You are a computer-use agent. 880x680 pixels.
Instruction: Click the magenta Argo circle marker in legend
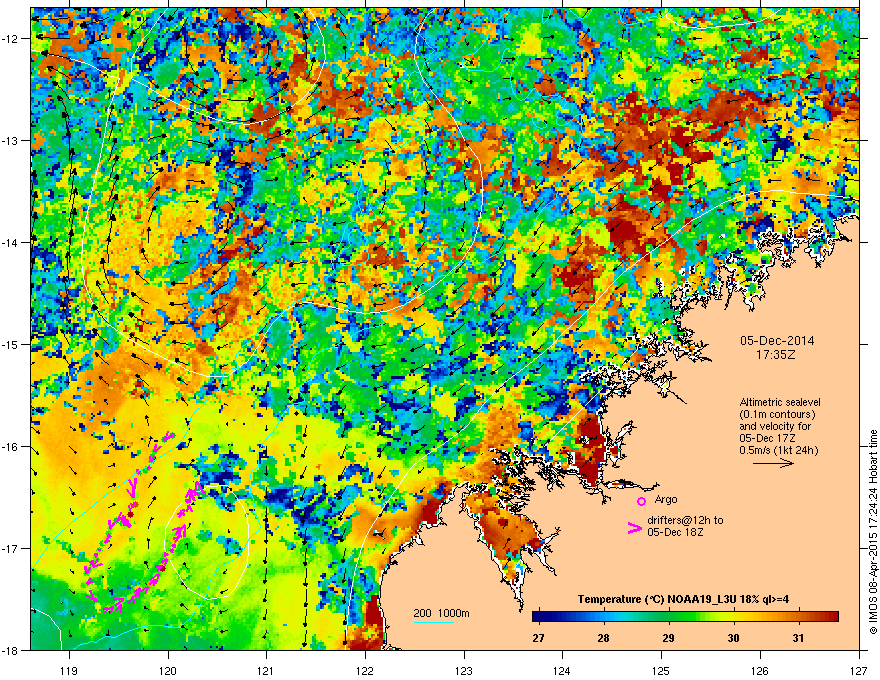[x=641, y=501]
